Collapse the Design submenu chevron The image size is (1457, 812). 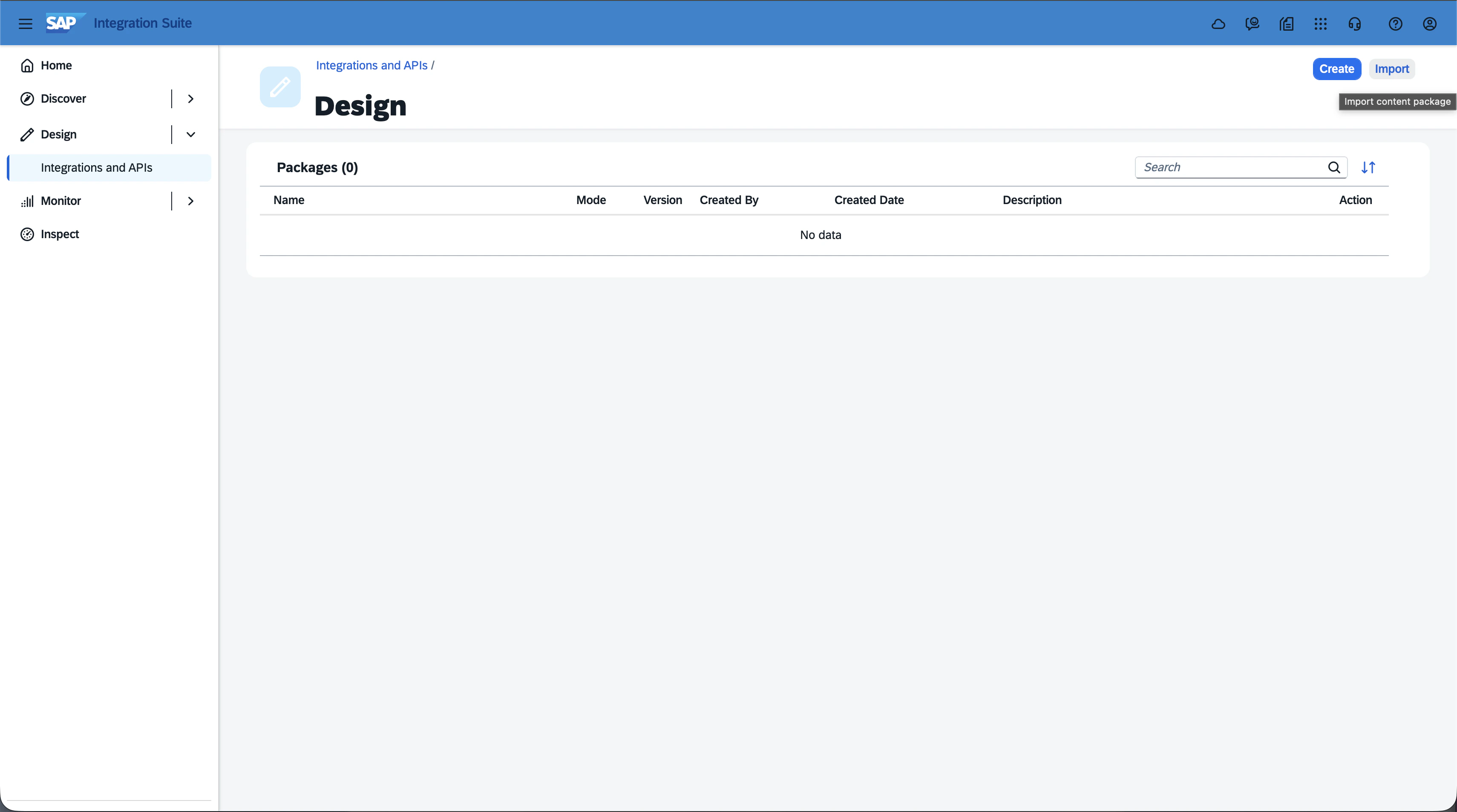(190, 135)
